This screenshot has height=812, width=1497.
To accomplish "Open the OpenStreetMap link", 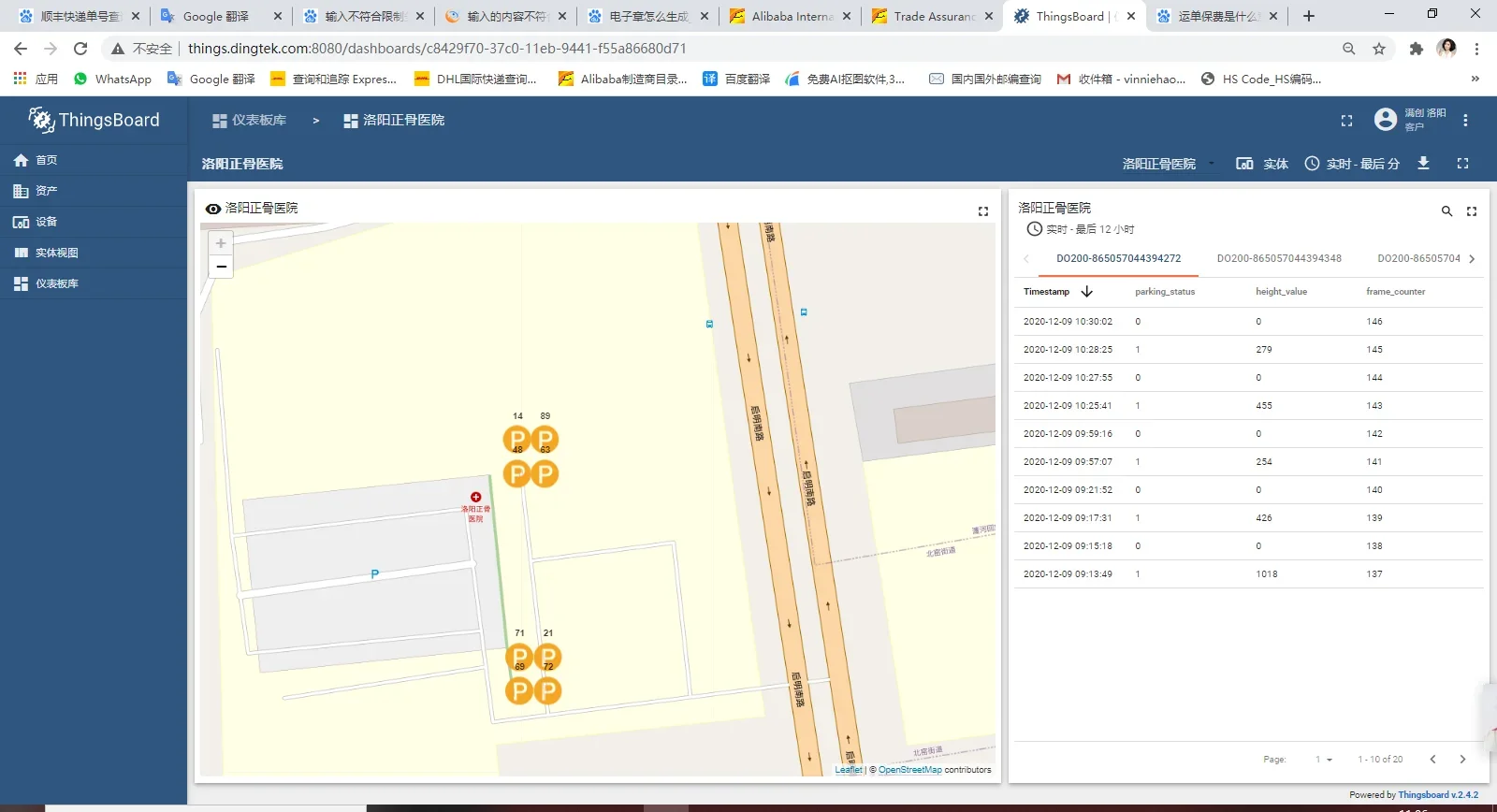I will 909,770.
